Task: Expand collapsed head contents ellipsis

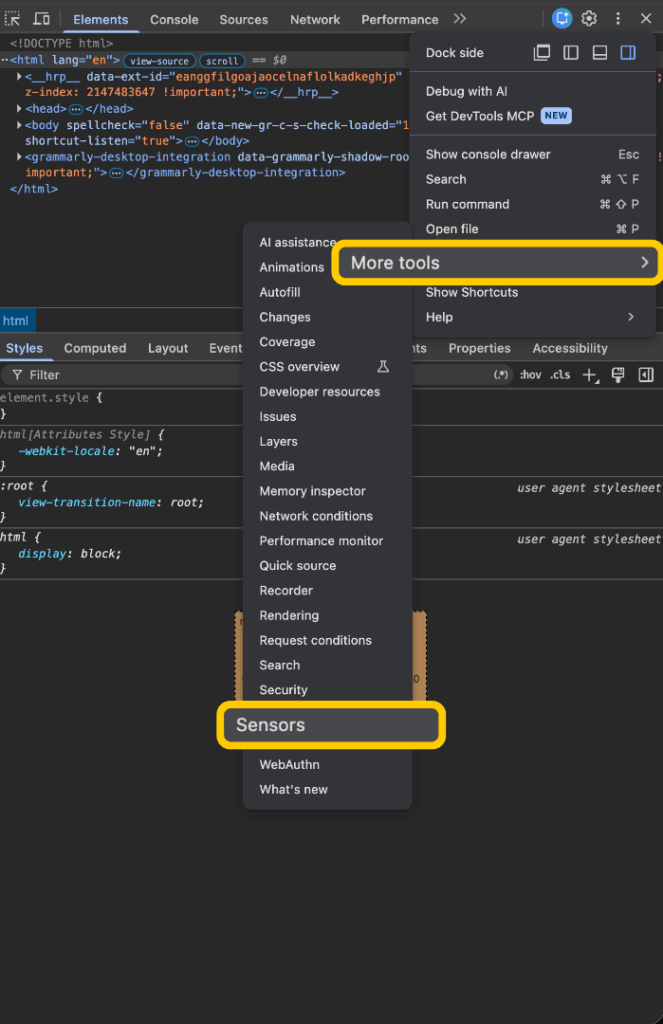Action: coord(76,109)
